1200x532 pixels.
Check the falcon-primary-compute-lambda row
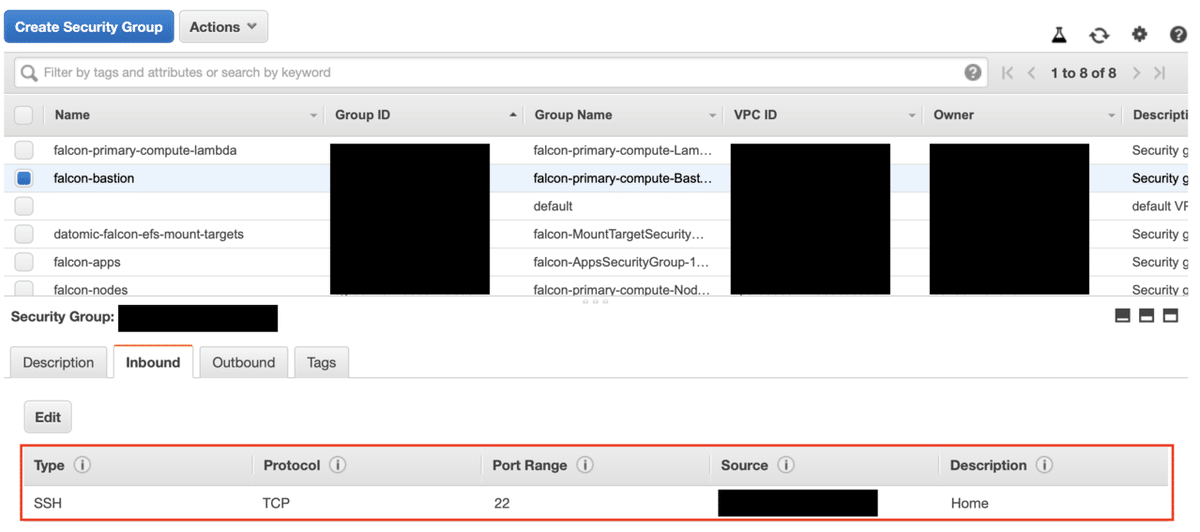click(x=24, y=150)
